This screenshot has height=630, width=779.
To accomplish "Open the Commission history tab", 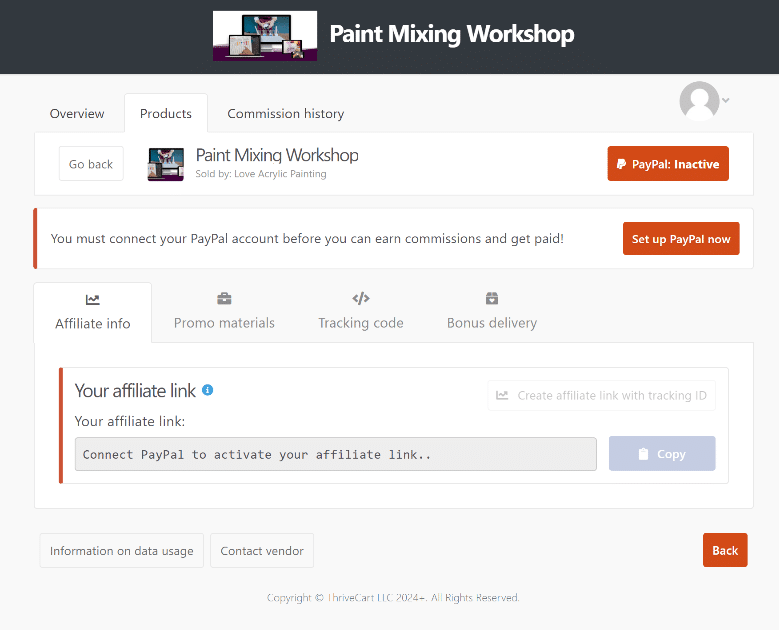I will (285, 114).
